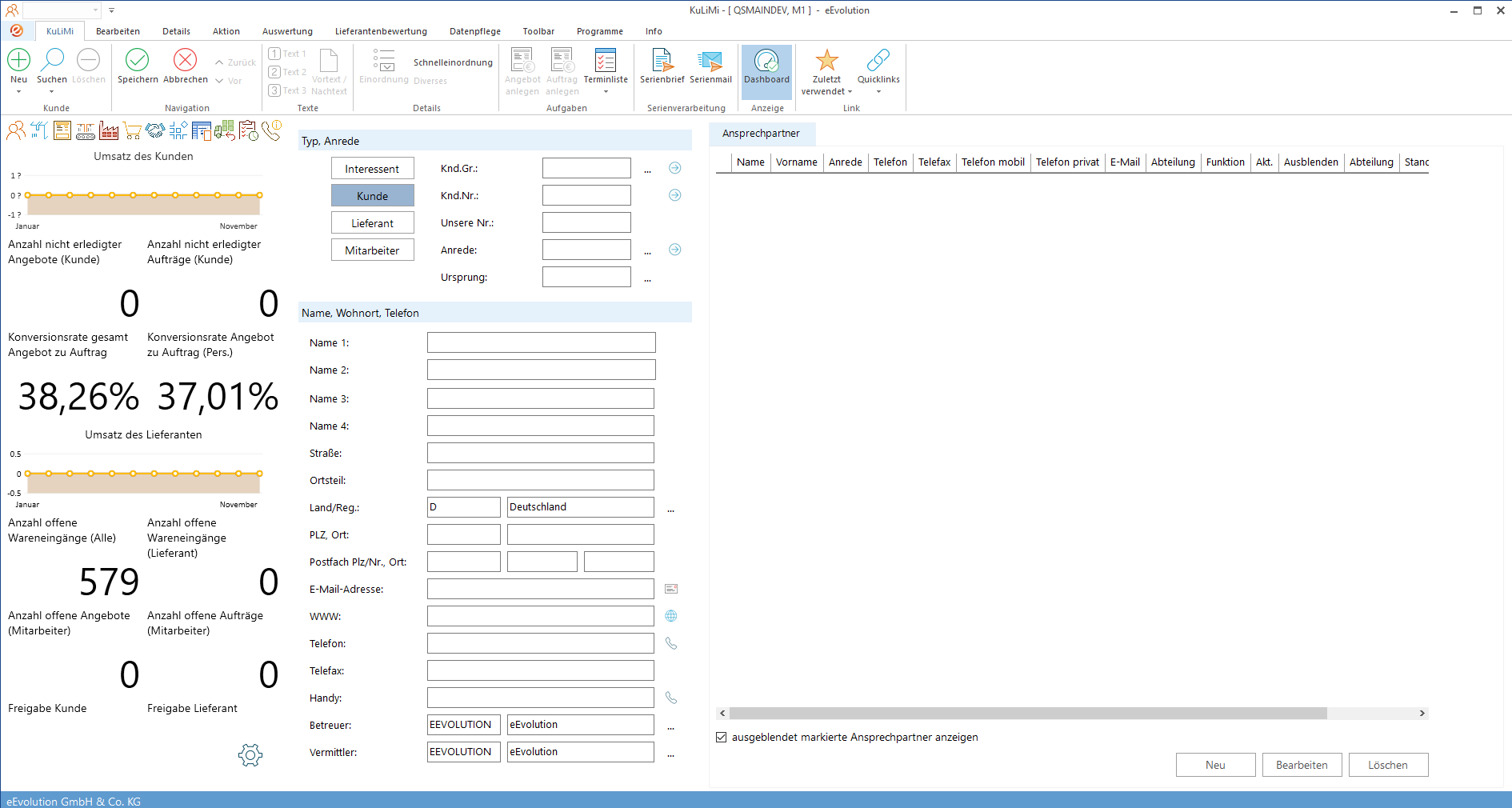Viewport: 1512px width, 808px height.
Task: Click the Bearbeiten button below contacts table
Action: [1302, 765]
